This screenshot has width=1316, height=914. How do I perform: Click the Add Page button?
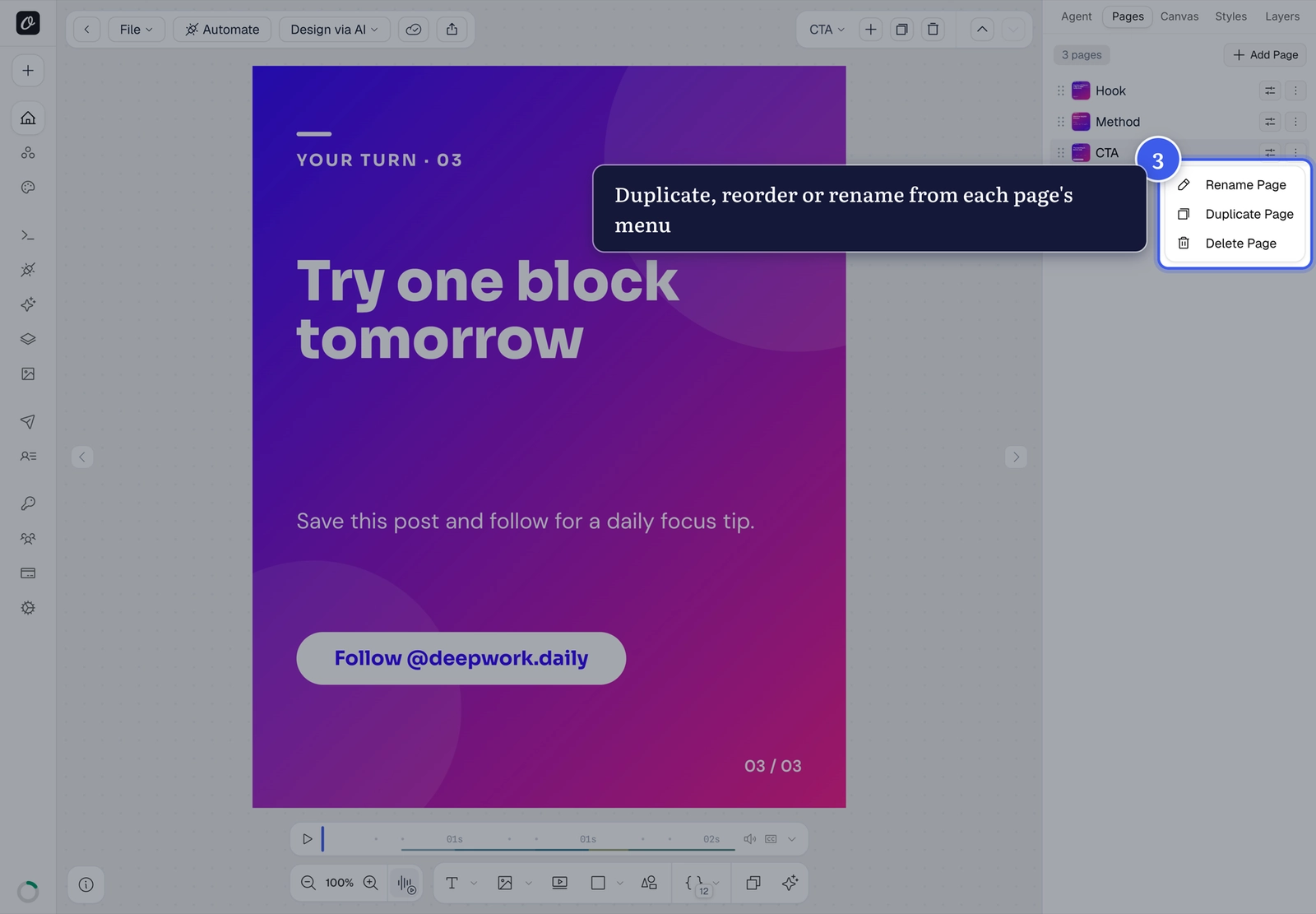[x=1265, y=55]
